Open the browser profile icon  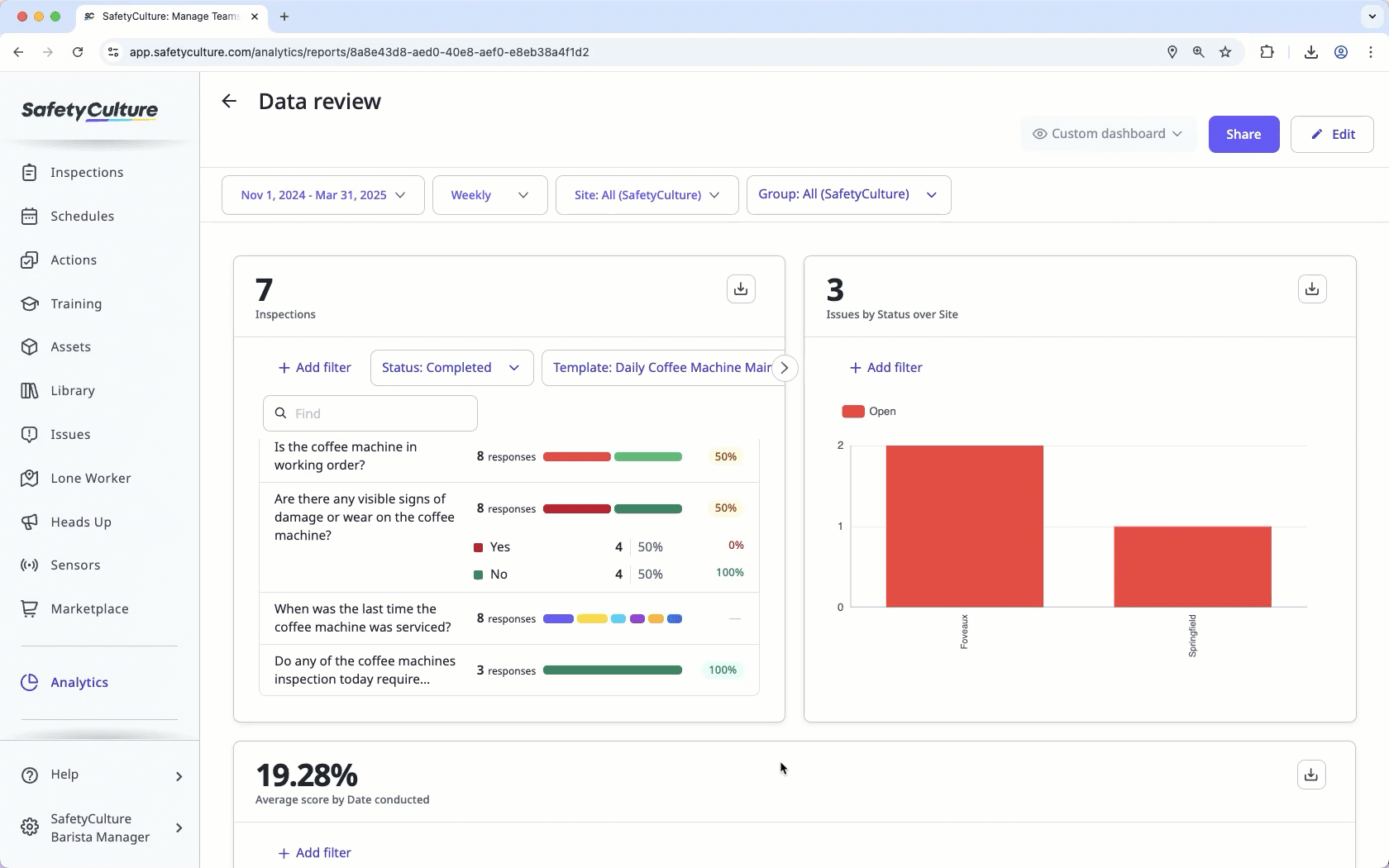(1341, 52)
